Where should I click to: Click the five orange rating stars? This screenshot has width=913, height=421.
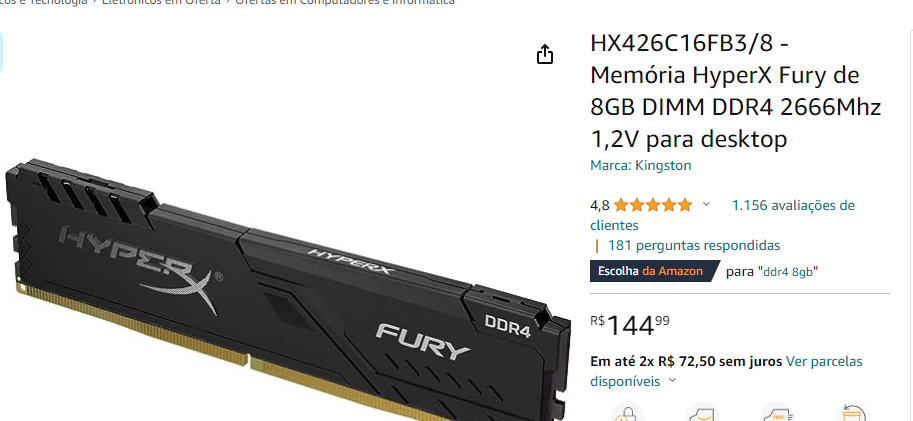tap(653, 205)
